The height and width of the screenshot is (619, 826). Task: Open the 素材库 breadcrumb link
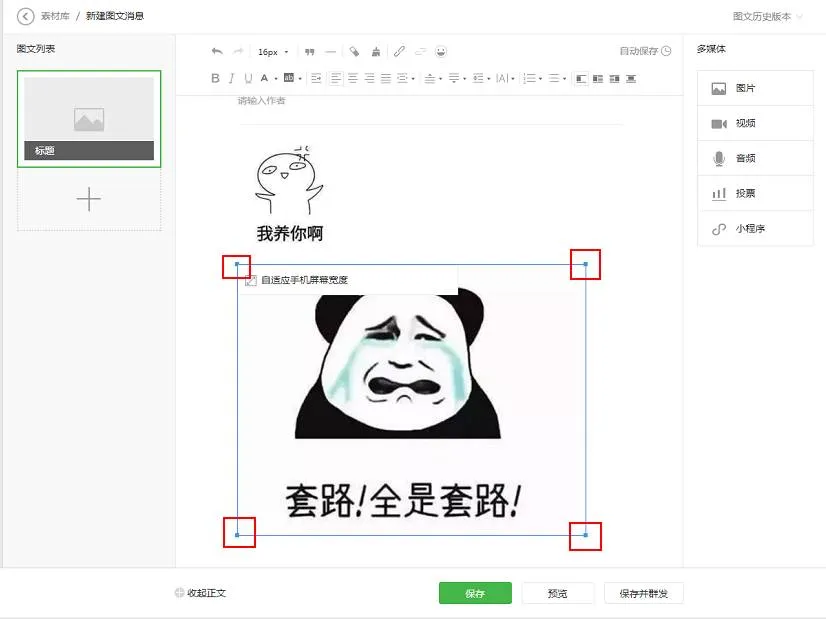coord(55,16)
